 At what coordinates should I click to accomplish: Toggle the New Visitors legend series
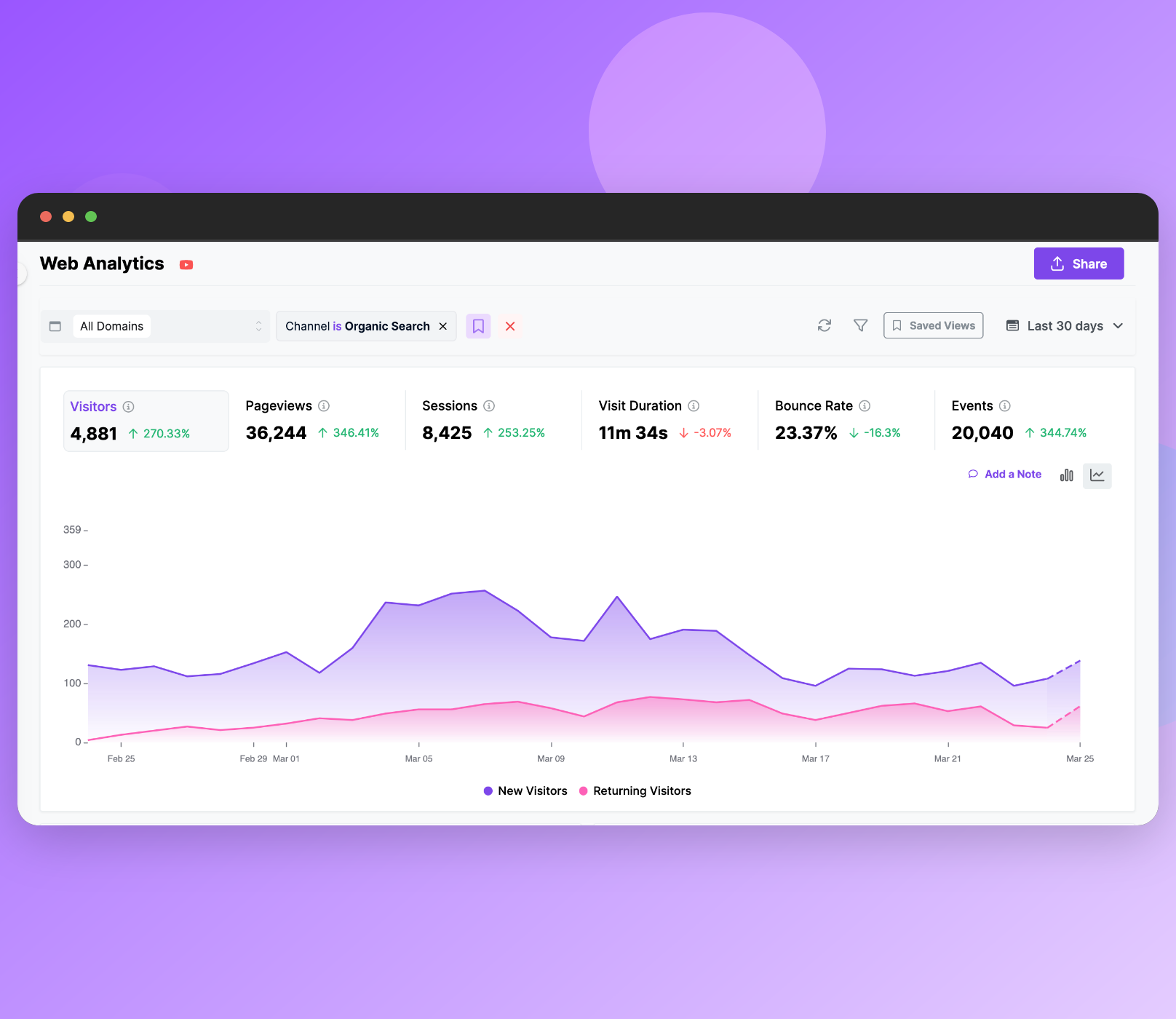point(525,791)
